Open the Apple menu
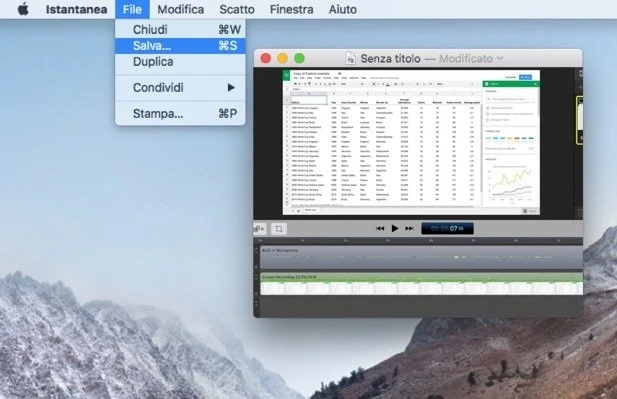Viewport: 617px width, 399px height. tap(23, 9)
